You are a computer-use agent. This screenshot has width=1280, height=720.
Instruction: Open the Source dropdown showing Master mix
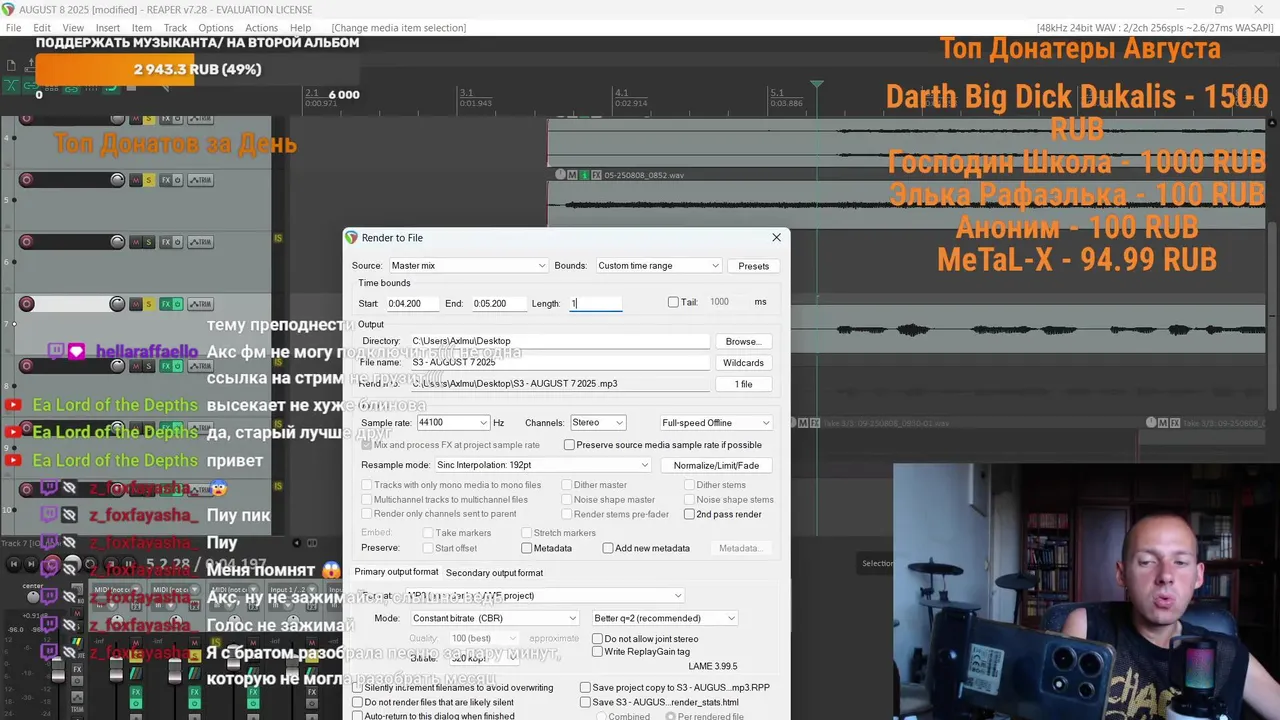(x=468, y=266)
